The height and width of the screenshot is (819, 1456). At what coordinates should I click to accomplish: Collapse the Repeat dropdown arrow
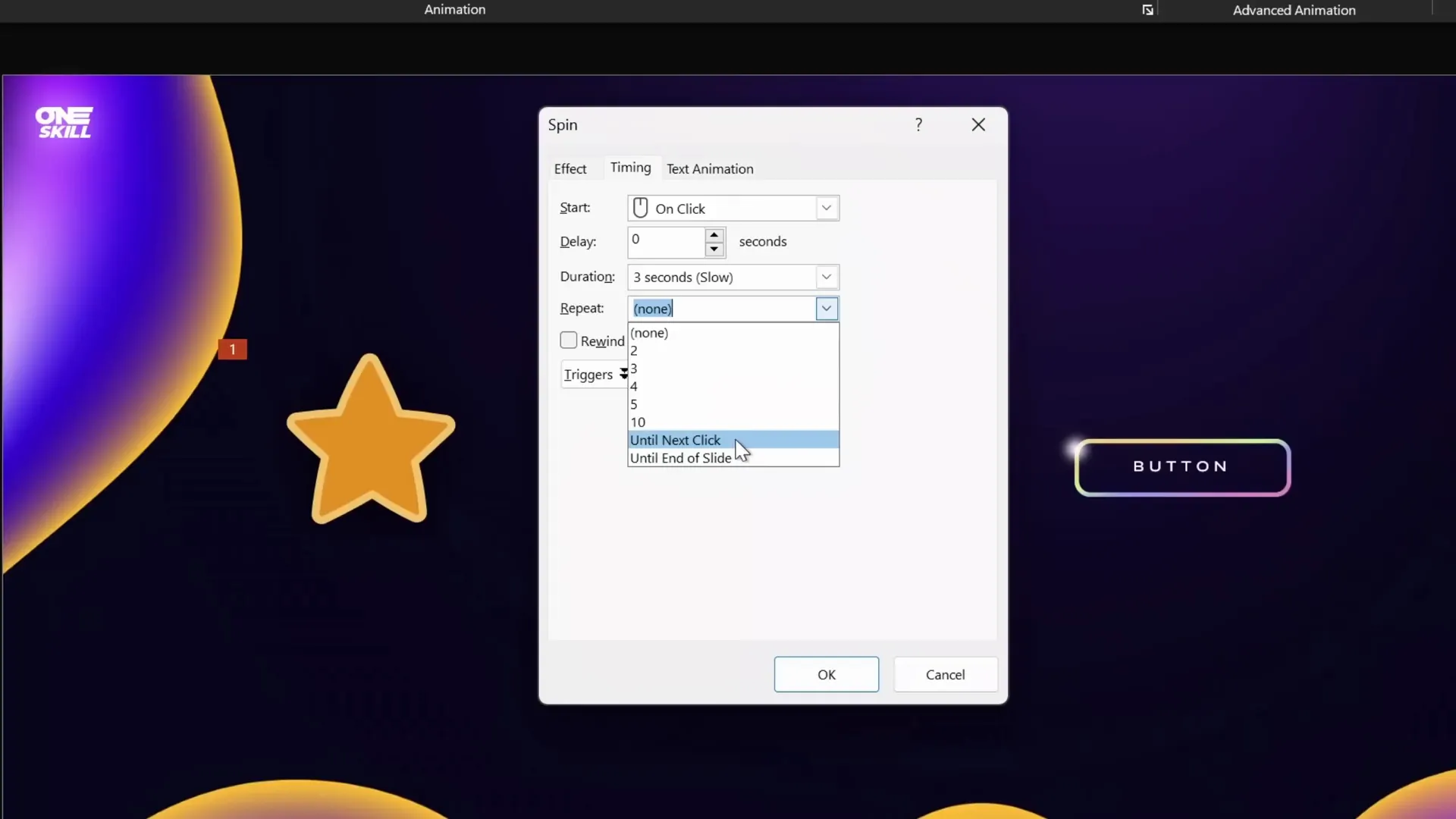[827, 308]
